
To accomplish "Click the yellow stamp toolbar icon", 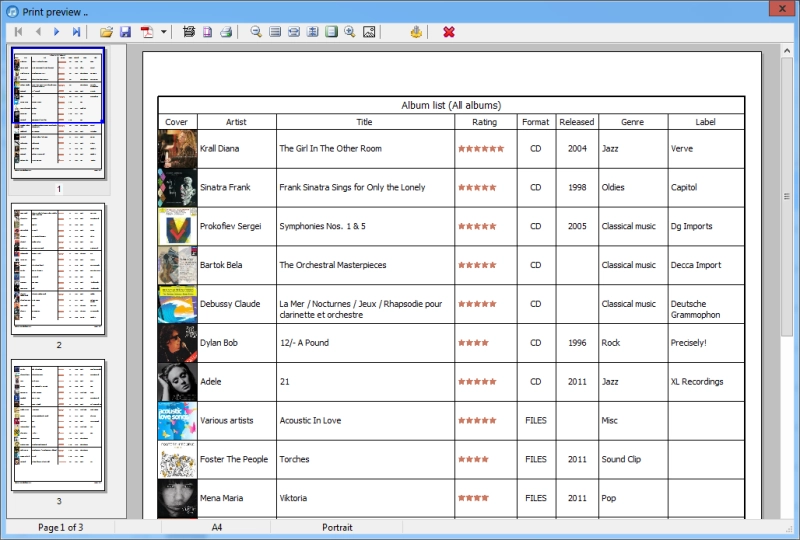I will [x=416, y=32].
